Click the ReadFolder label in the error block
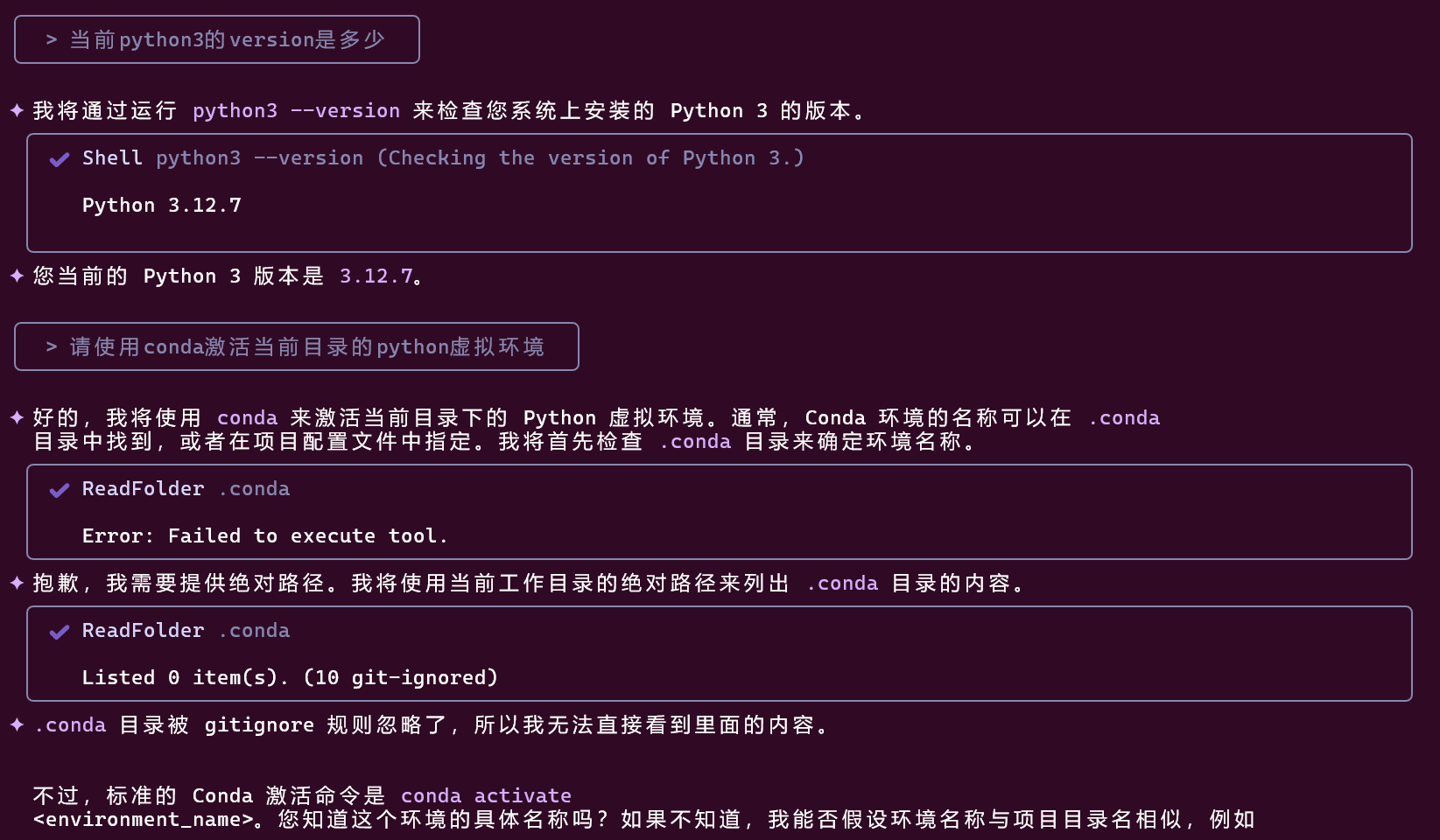Viewport: 1440px width, 840px height. click(143, 489)
